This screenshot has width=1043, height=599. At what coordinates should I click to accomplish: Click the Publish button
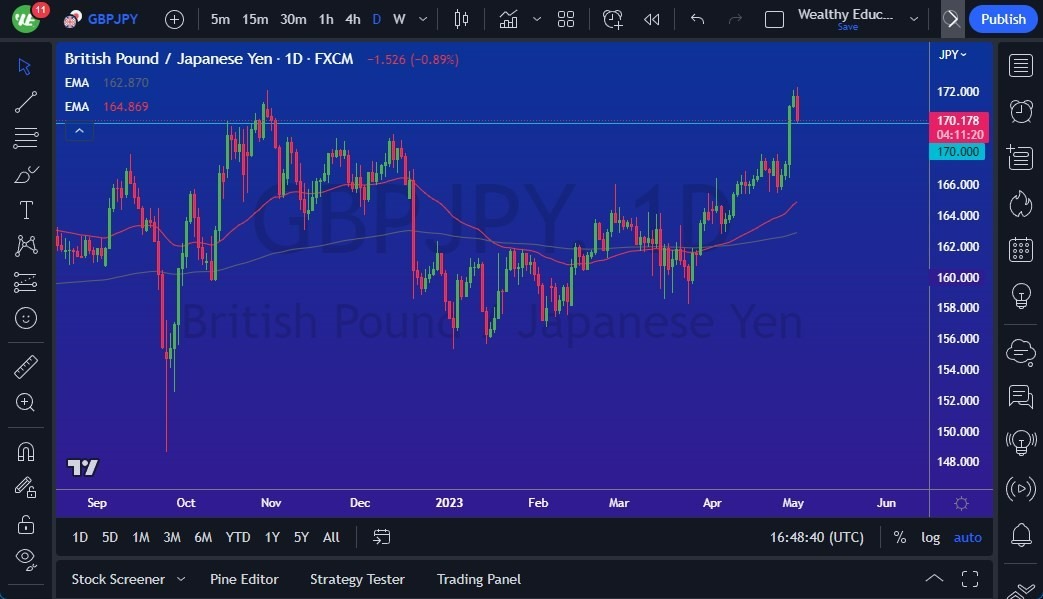[x=1002, y=18]
